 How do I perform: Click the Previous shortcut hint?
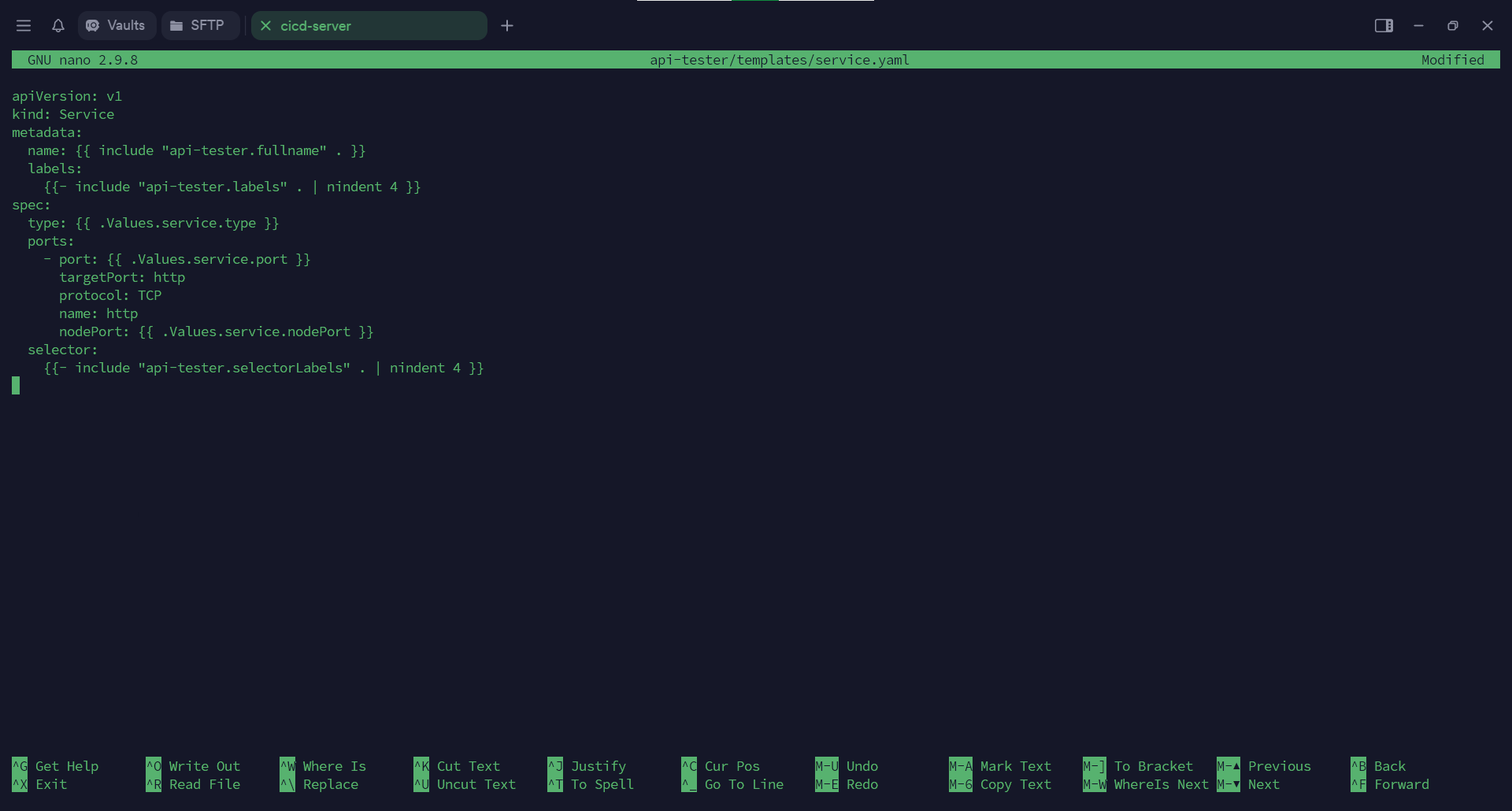1264,766
